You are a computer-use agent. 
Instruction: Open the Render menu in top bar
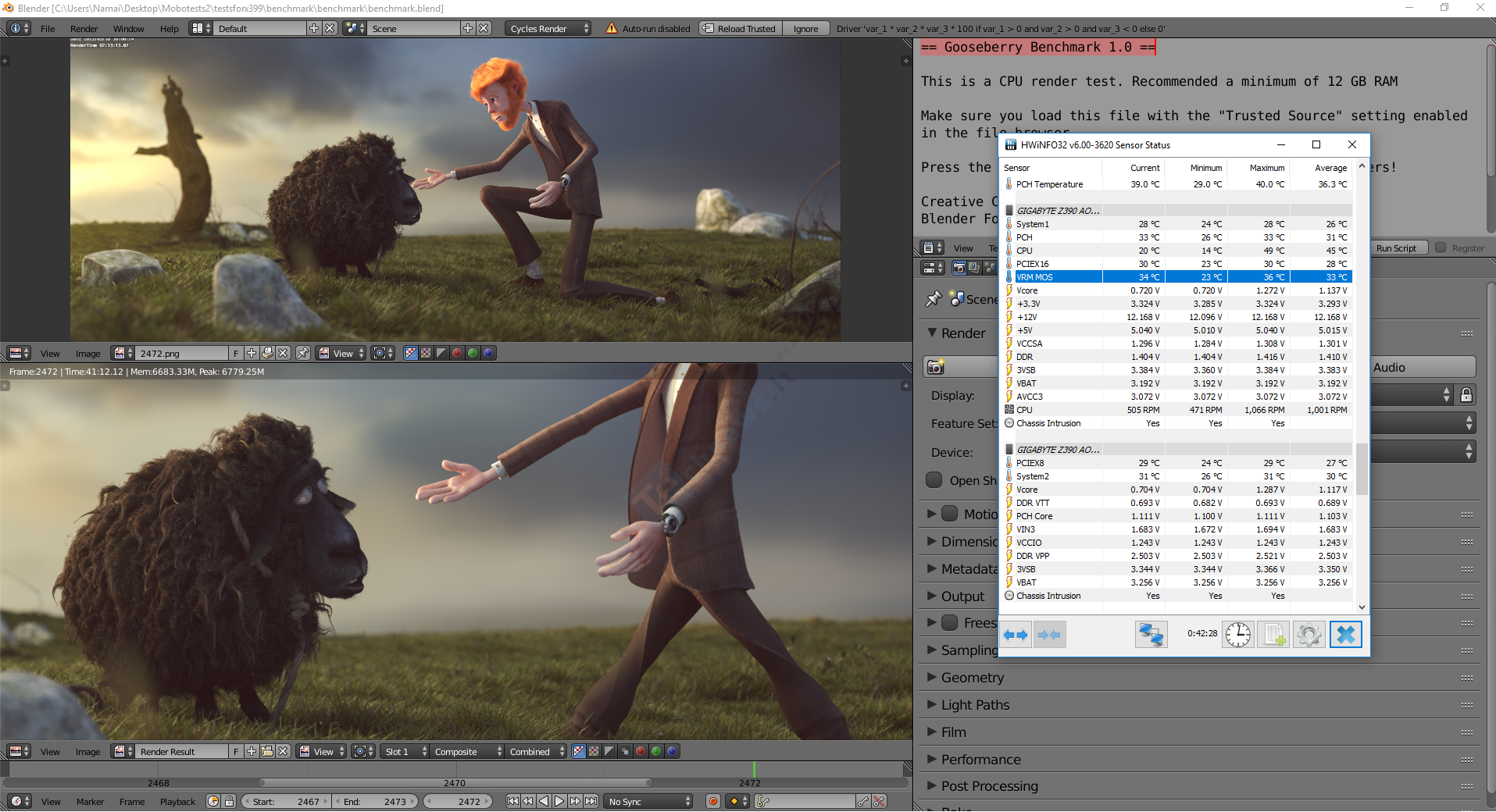coord(84,28)
